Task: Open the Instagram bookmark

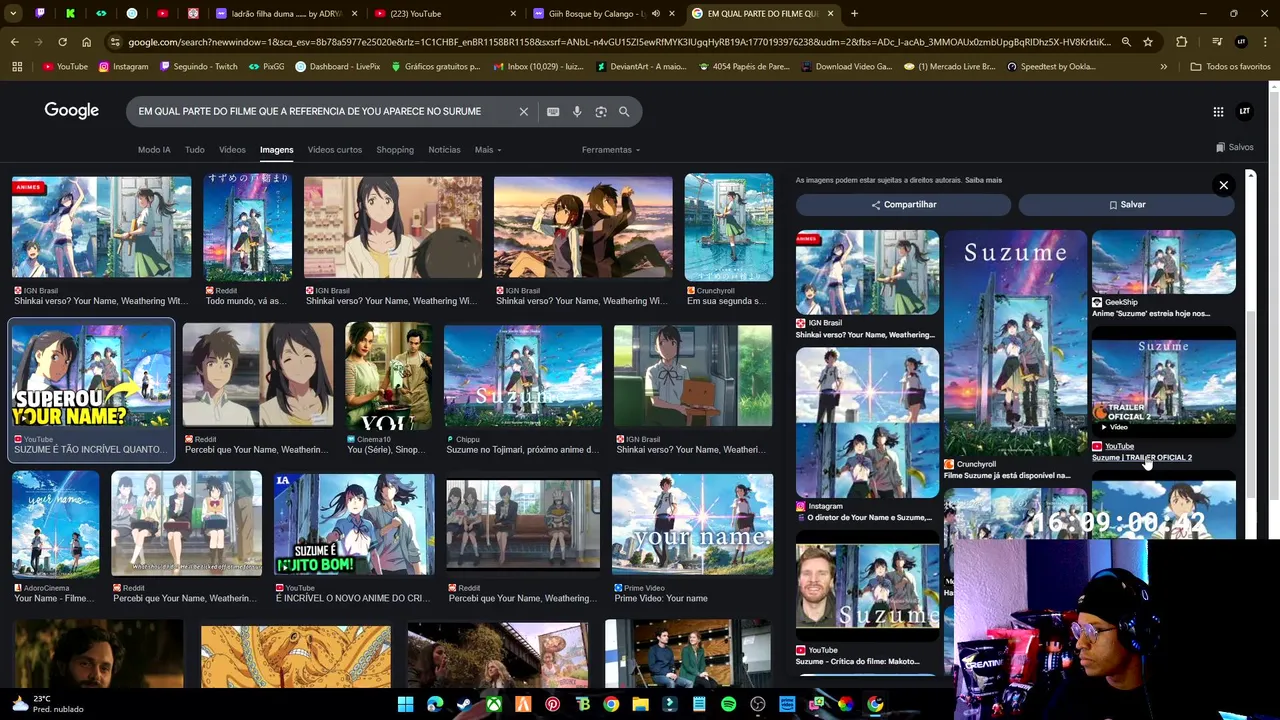Action: [x=123, y=67]
